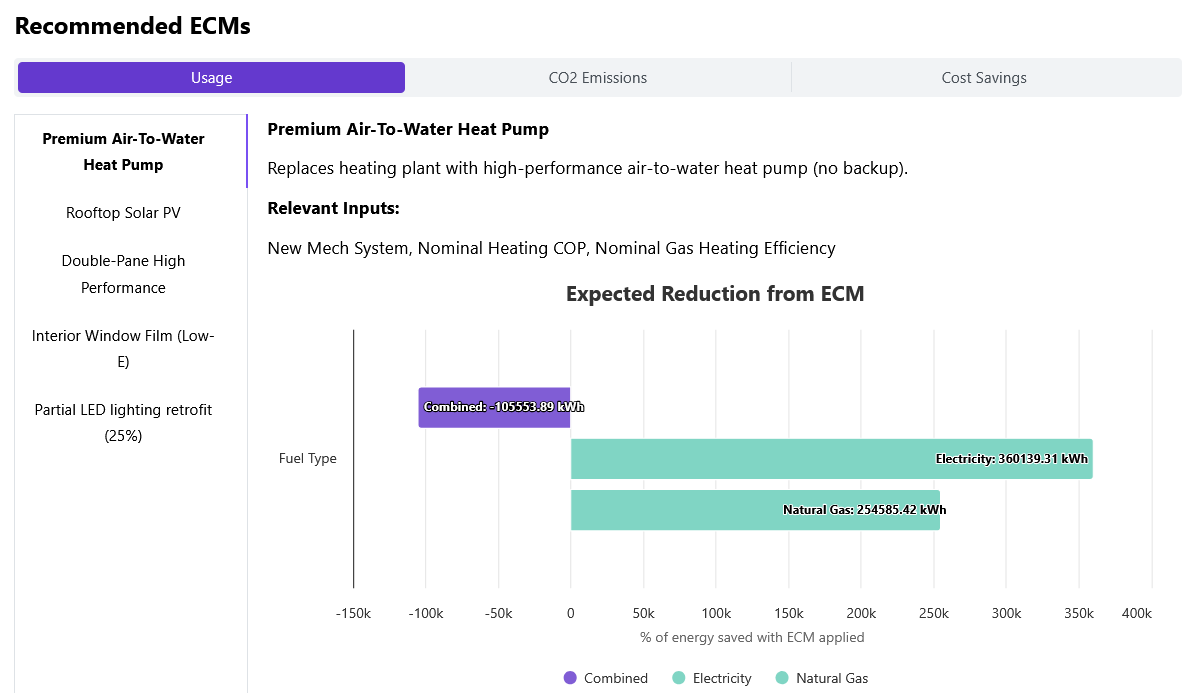The width and height of the screenshot is (1200, 693).
Task: Select the Cost Savings tab
Action: point(983,78)
